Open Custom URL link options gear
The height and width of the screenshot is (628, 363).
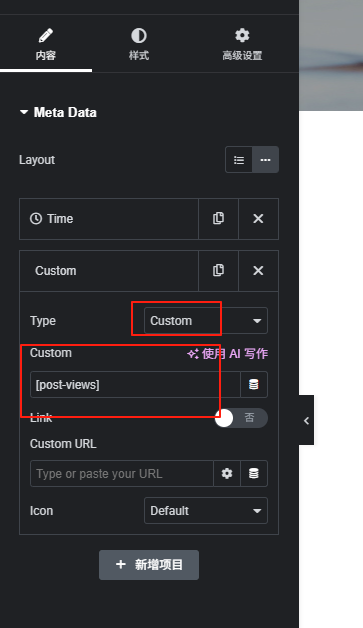point(227,473)
